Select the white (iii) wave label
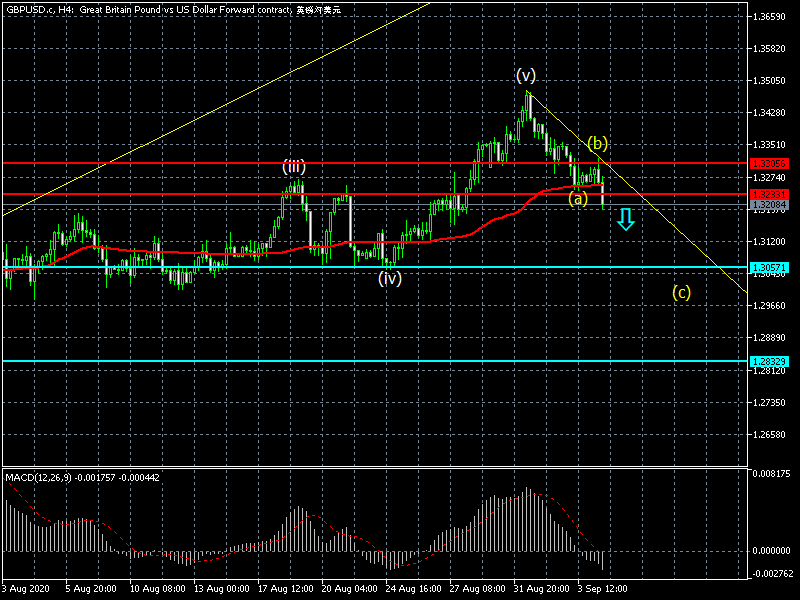The width and height of the screenshot is (800, 600). (293, 167)
